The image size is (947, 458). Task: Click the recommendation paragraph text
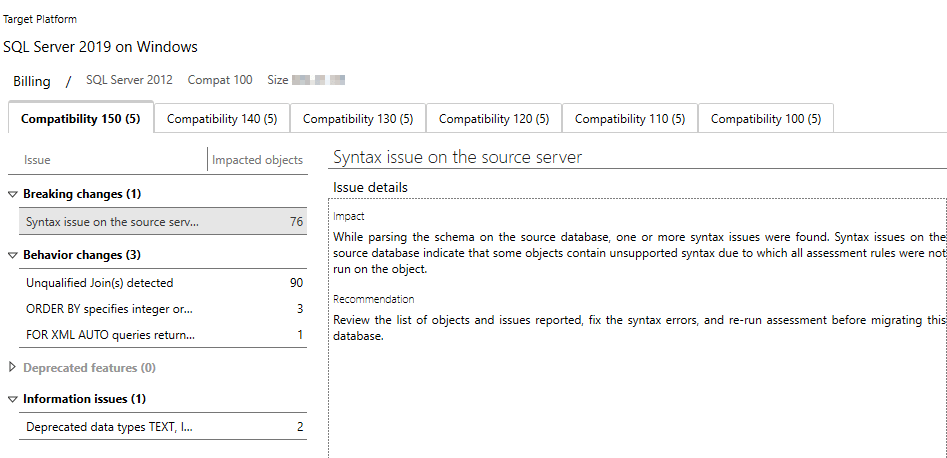640,327
